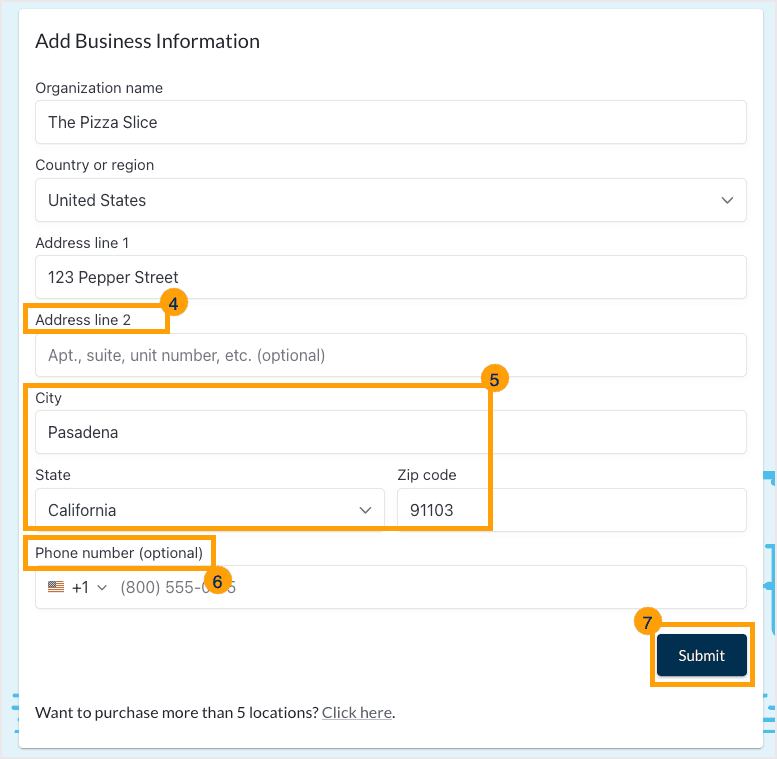Open the Country or region dropdown
This screenshot has height=759, width=777.
click(390, 200)
